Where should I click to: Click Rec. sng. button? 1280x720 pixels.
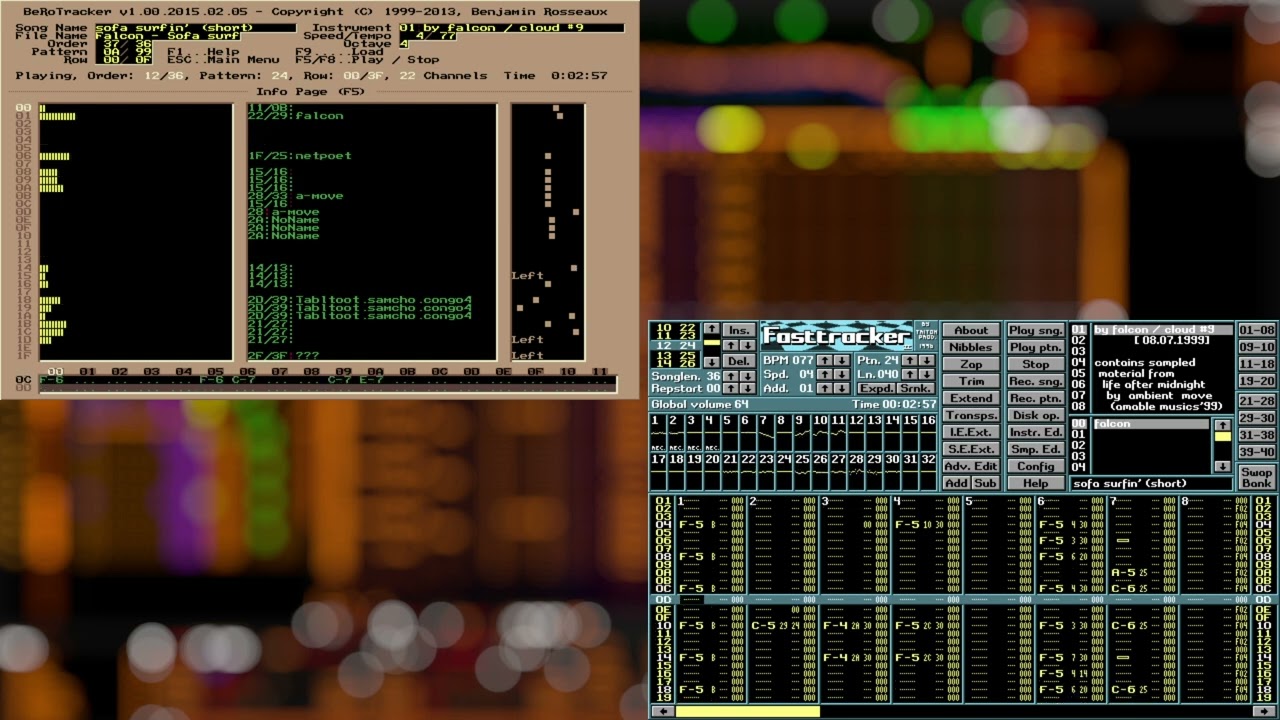point(1036,381)
